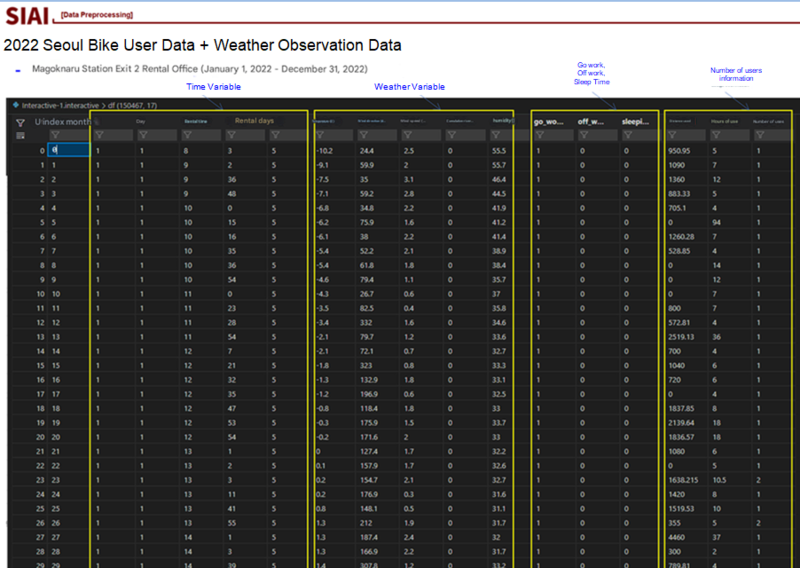Screen dimensions: 800x568
Task: Select the 950.95 distance cell in first row
Action: tap(681, 150)
